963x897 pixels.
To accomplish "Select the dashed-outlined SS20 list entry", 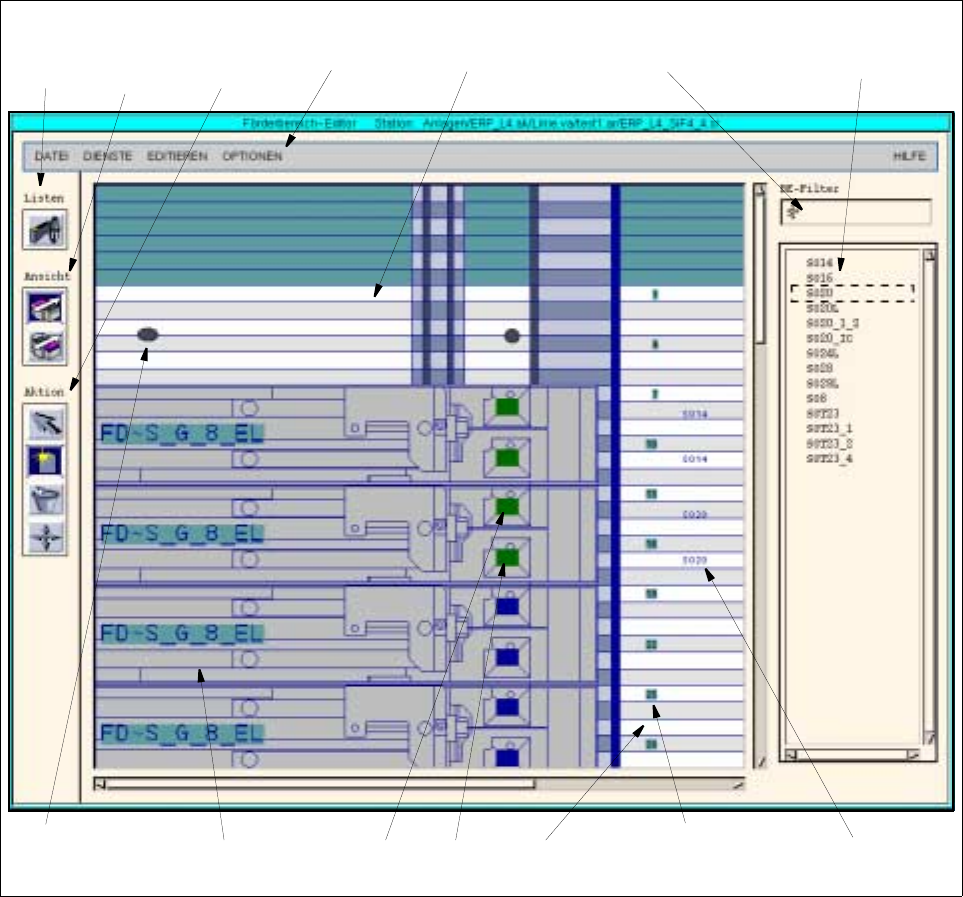I will tap(852, 293).
